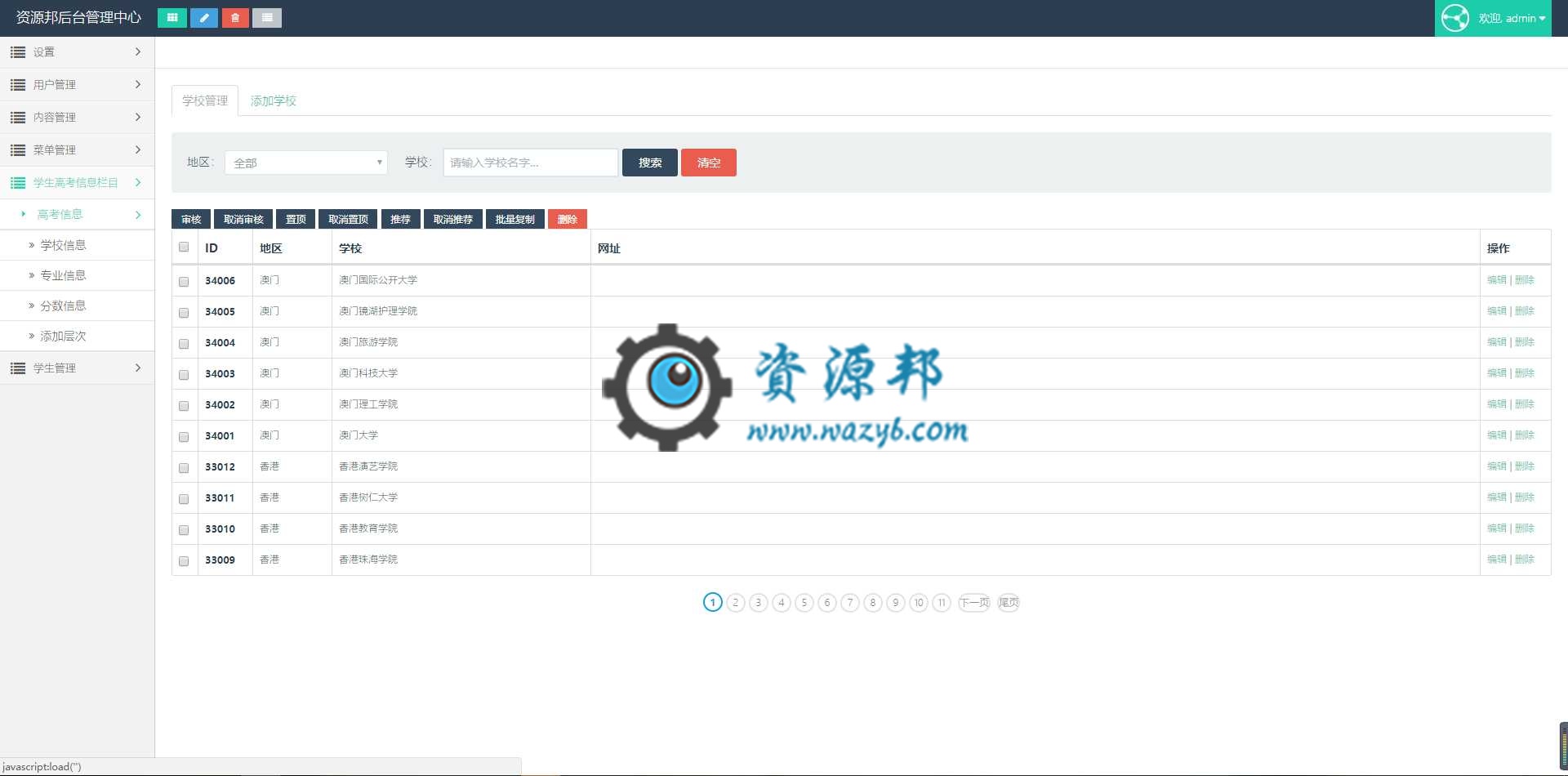Screen dimensions: 1568x776
Task: Click the list icon beside 学生管理
Action: coord(18,368)
